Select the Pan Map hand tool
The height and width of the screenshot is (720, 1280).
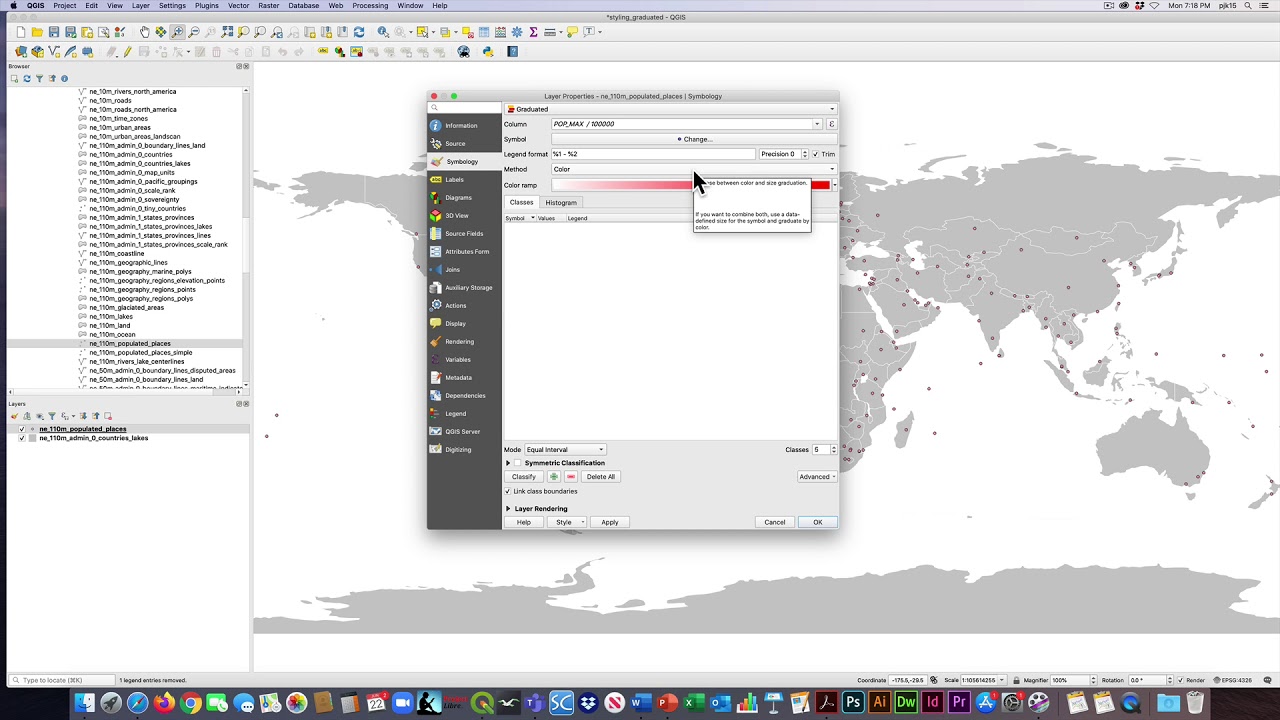click(145, 32)
